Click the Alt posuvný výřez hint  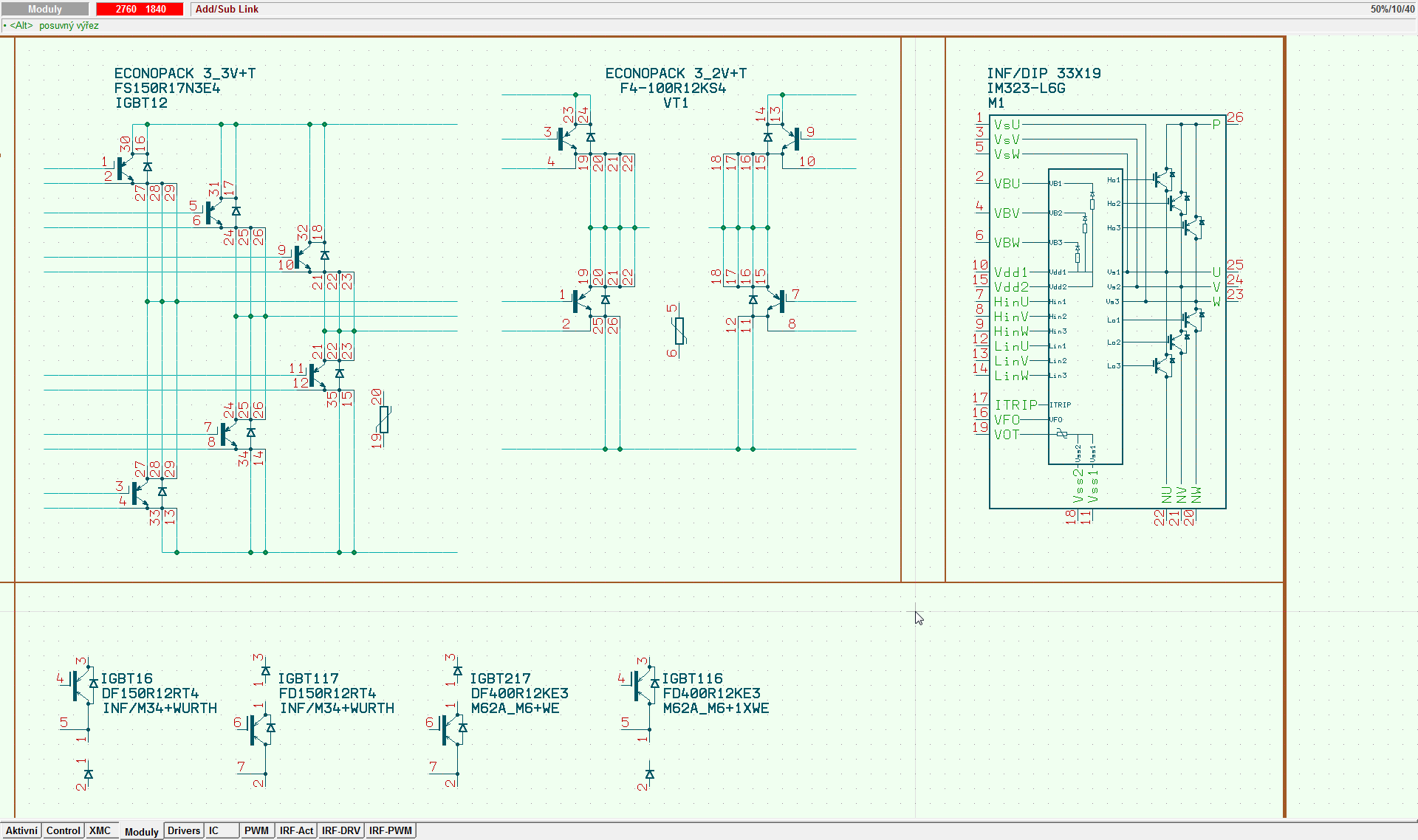(x=52, y=26)
